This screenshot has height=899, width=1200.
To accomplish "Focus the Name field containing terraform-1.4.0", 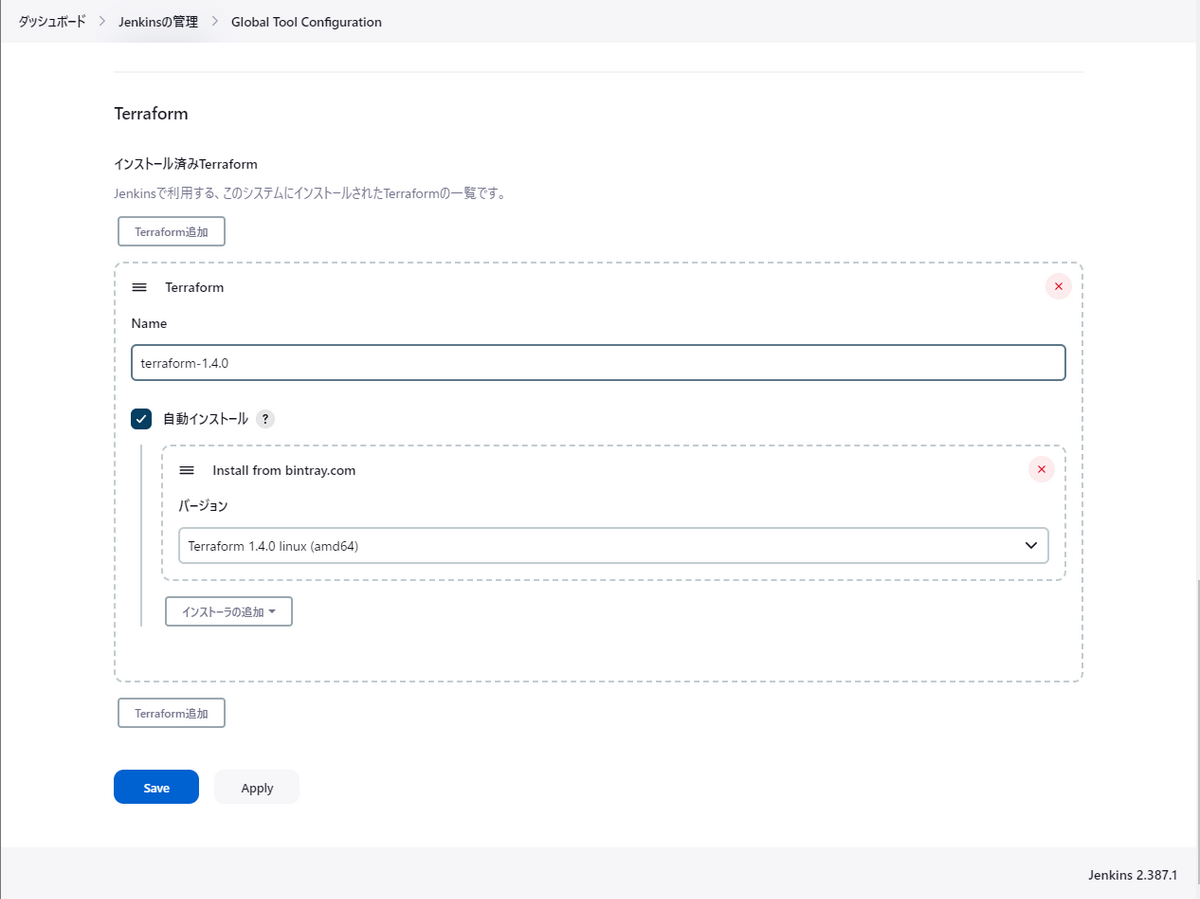I will tap(598, 363).
